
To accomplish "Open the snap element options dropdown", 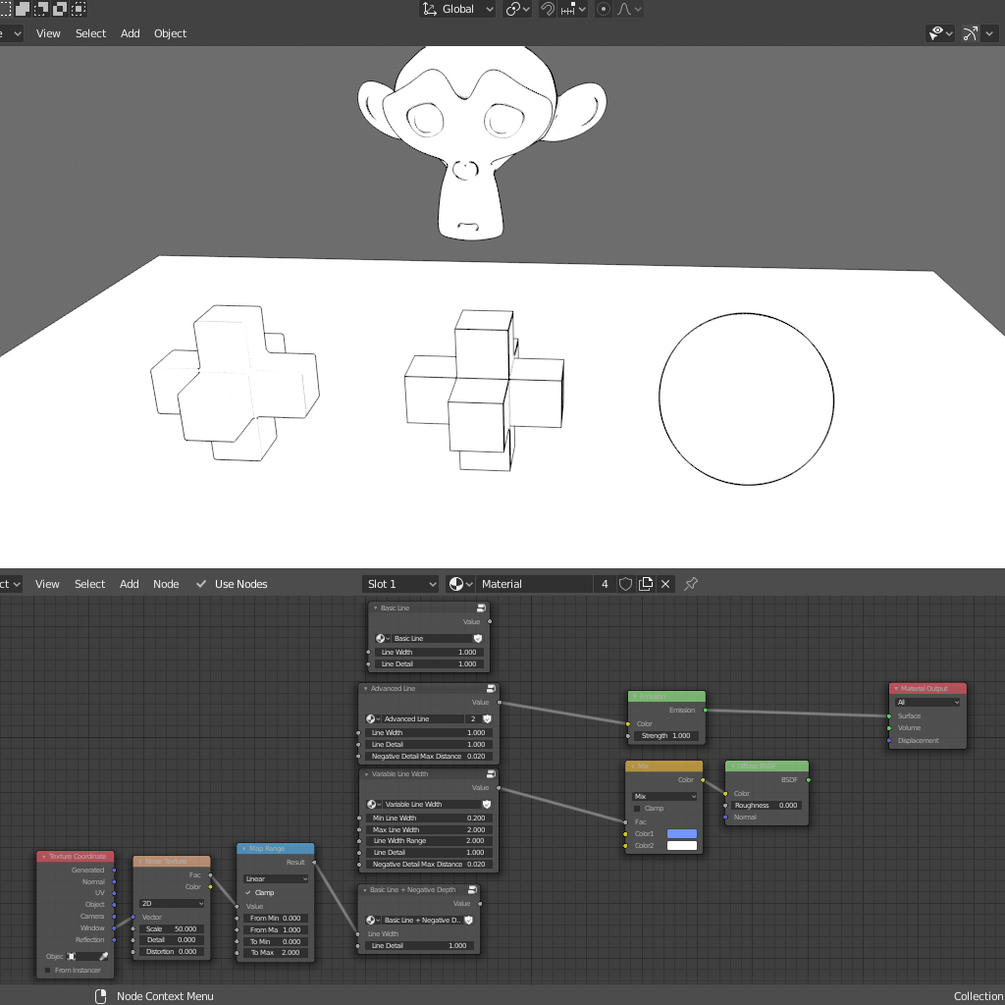I will (x=573, y=9).
